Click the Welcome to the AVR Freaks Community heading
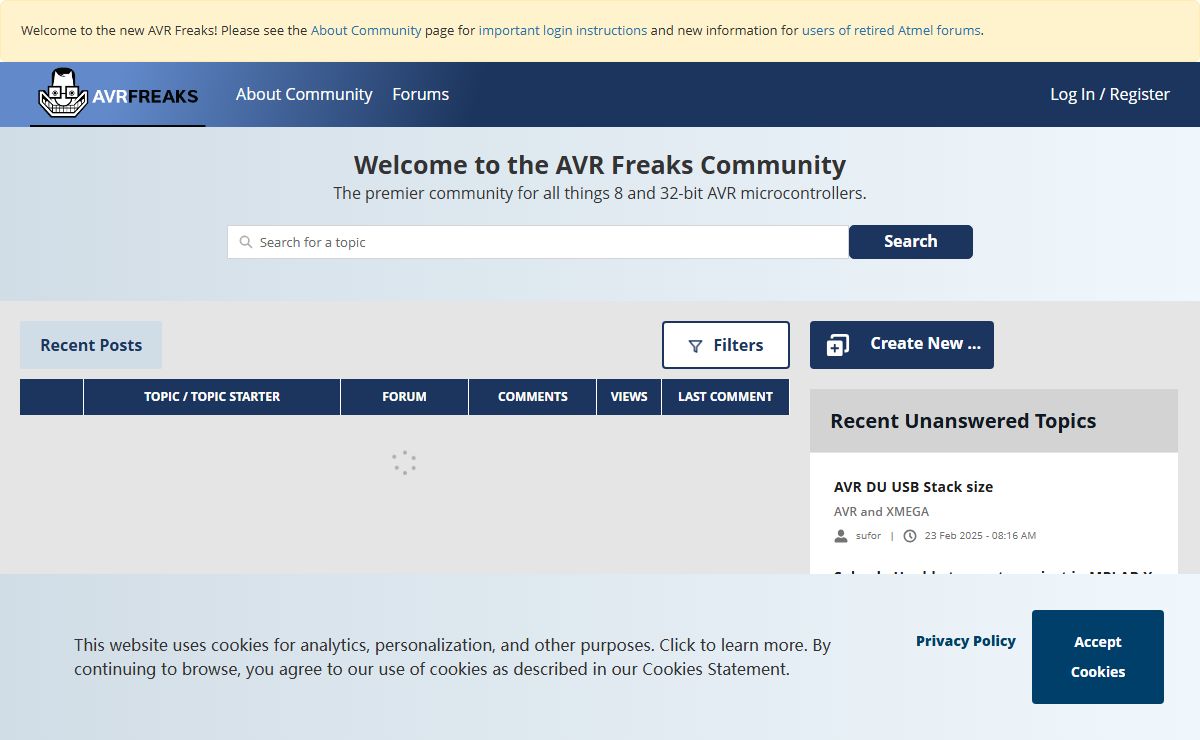Screen dimensions: 1200x740 pos(600,165)
